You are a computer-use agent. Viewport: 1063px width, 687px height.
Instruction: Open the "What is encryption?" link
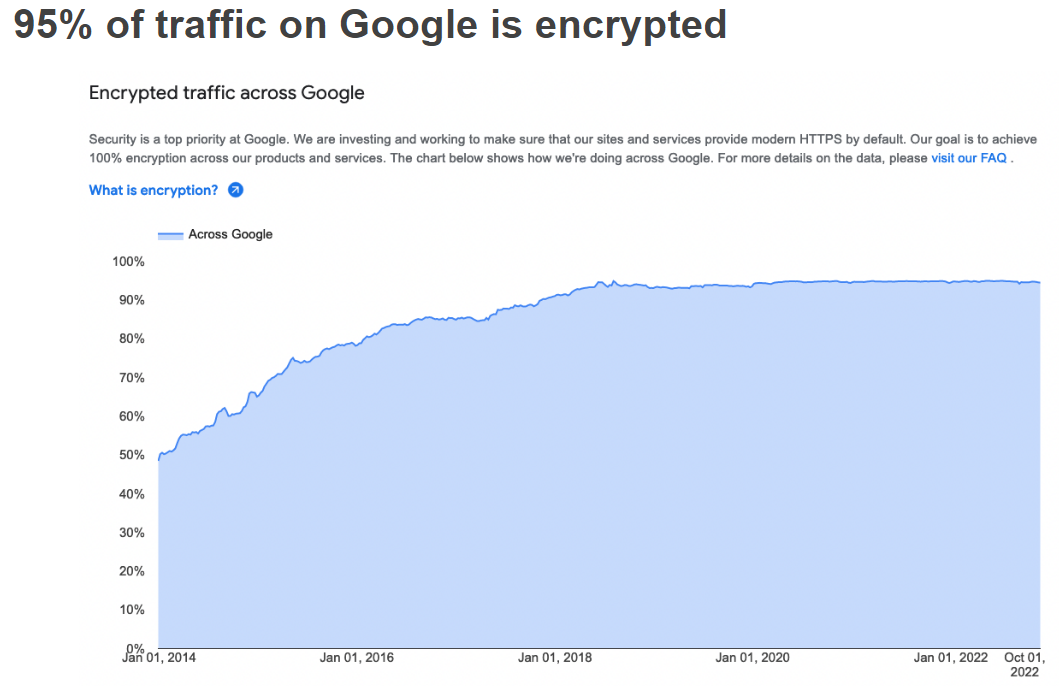point(153,190)
